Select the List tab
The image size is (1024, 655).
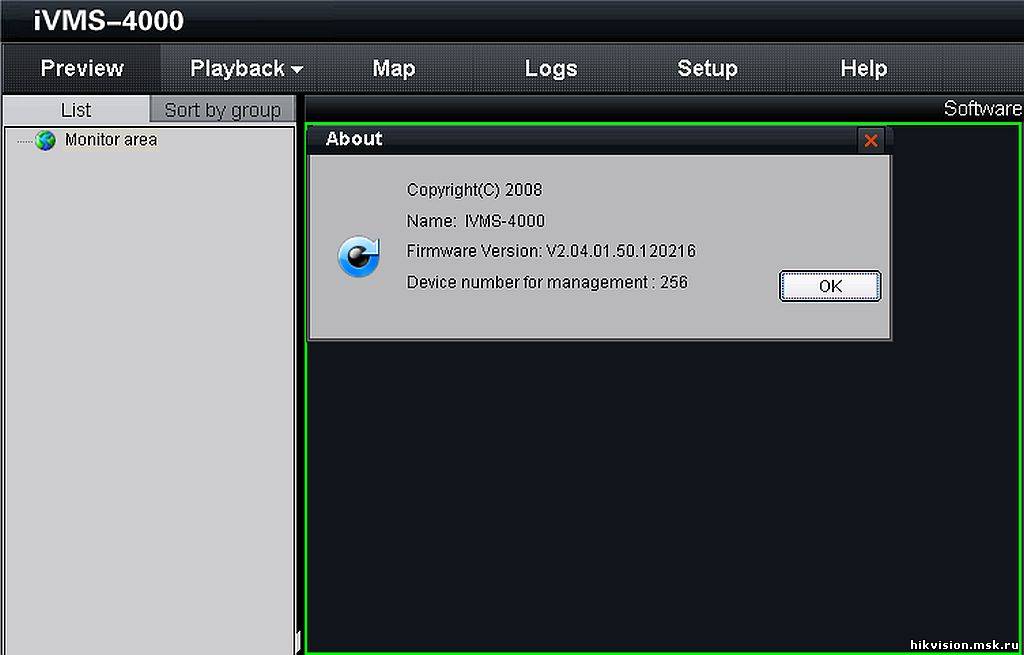[x=76, y=110]
